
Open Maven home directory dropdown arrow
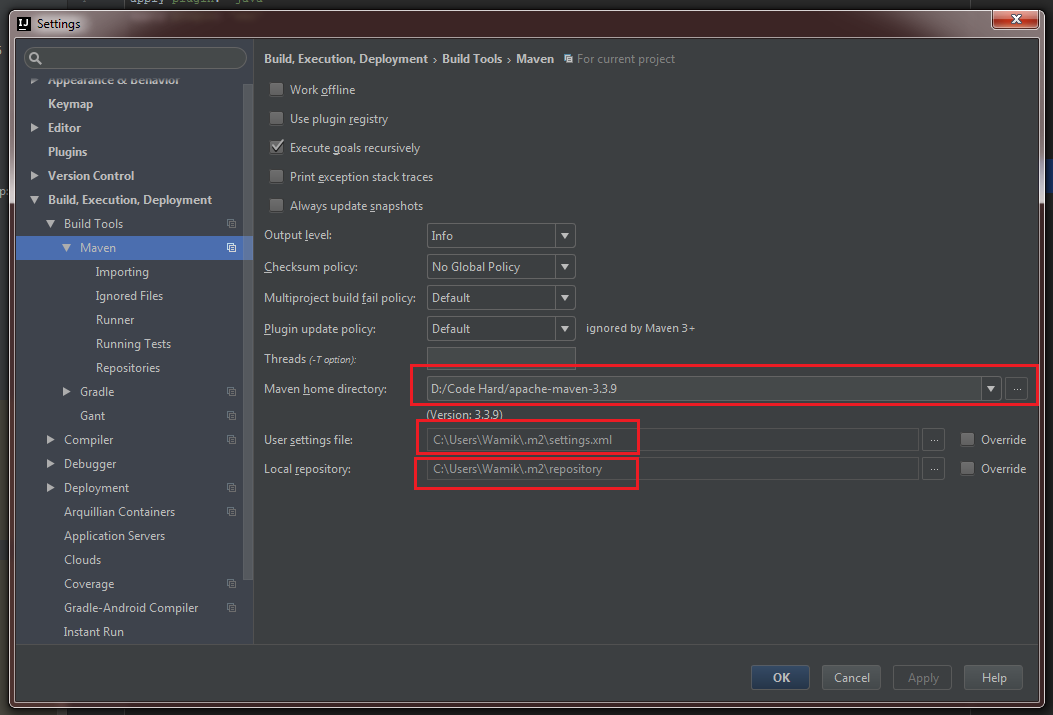pyautogui.click(x=991, y=389)
